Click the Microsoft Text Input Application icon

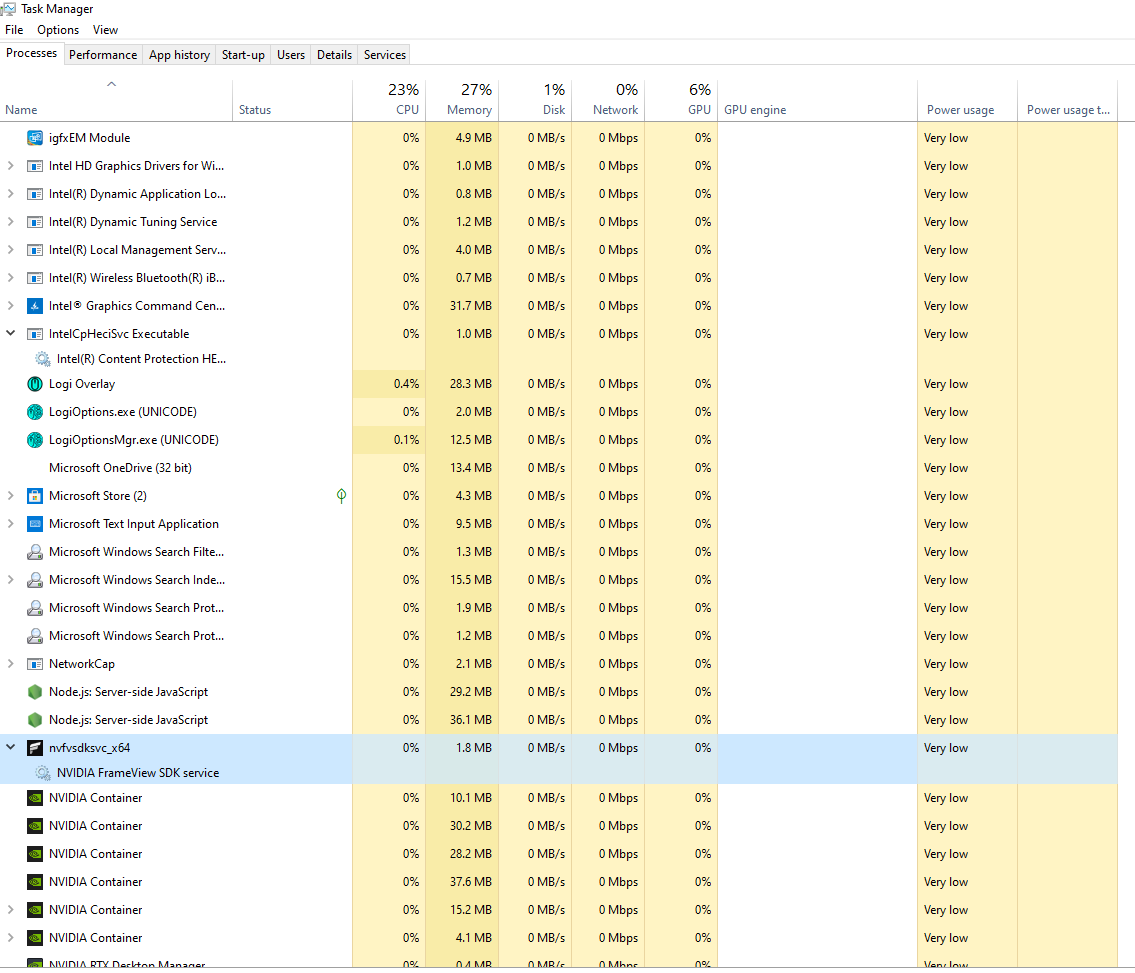[x=35, y=524]
